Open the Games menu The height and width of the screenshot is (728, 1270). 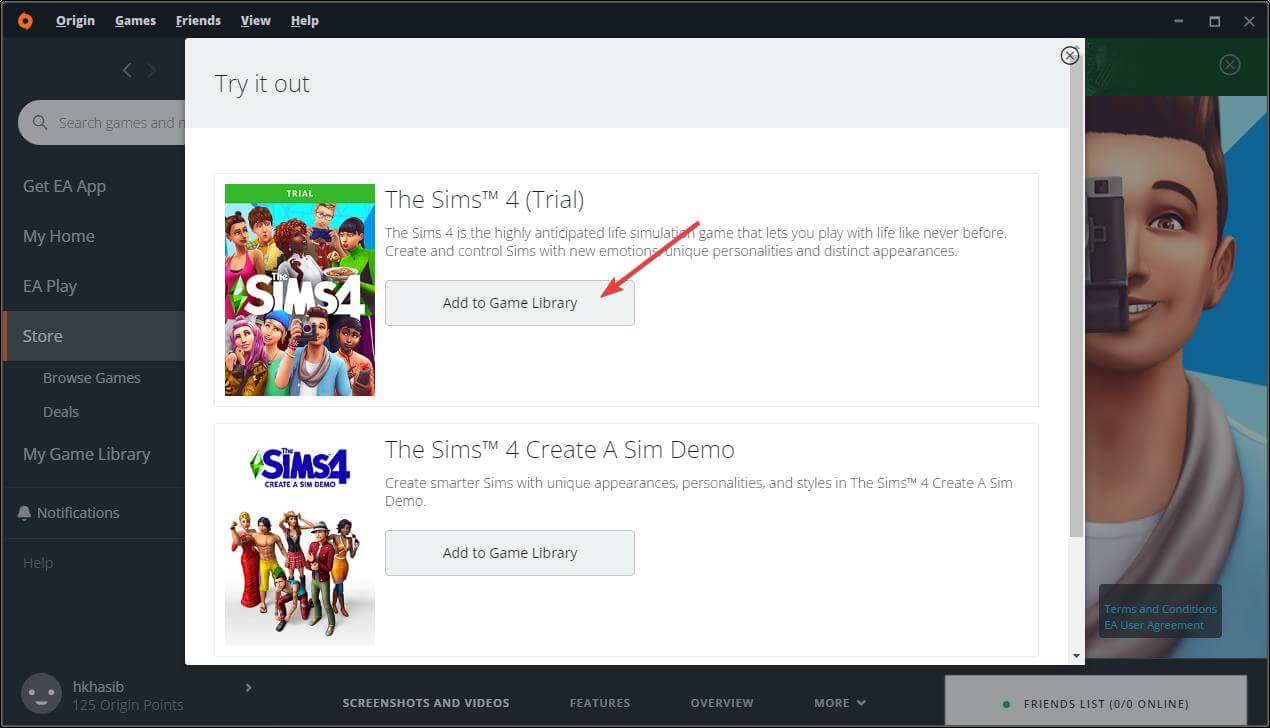[135, 20]
